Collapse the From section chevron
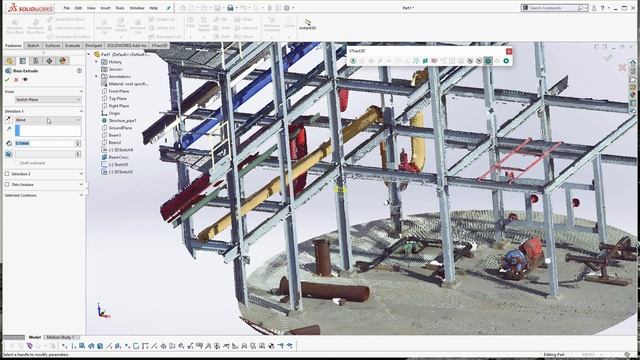Image resolution: width=640 pixels, height=360 pixels. click(x=81, y=91)
